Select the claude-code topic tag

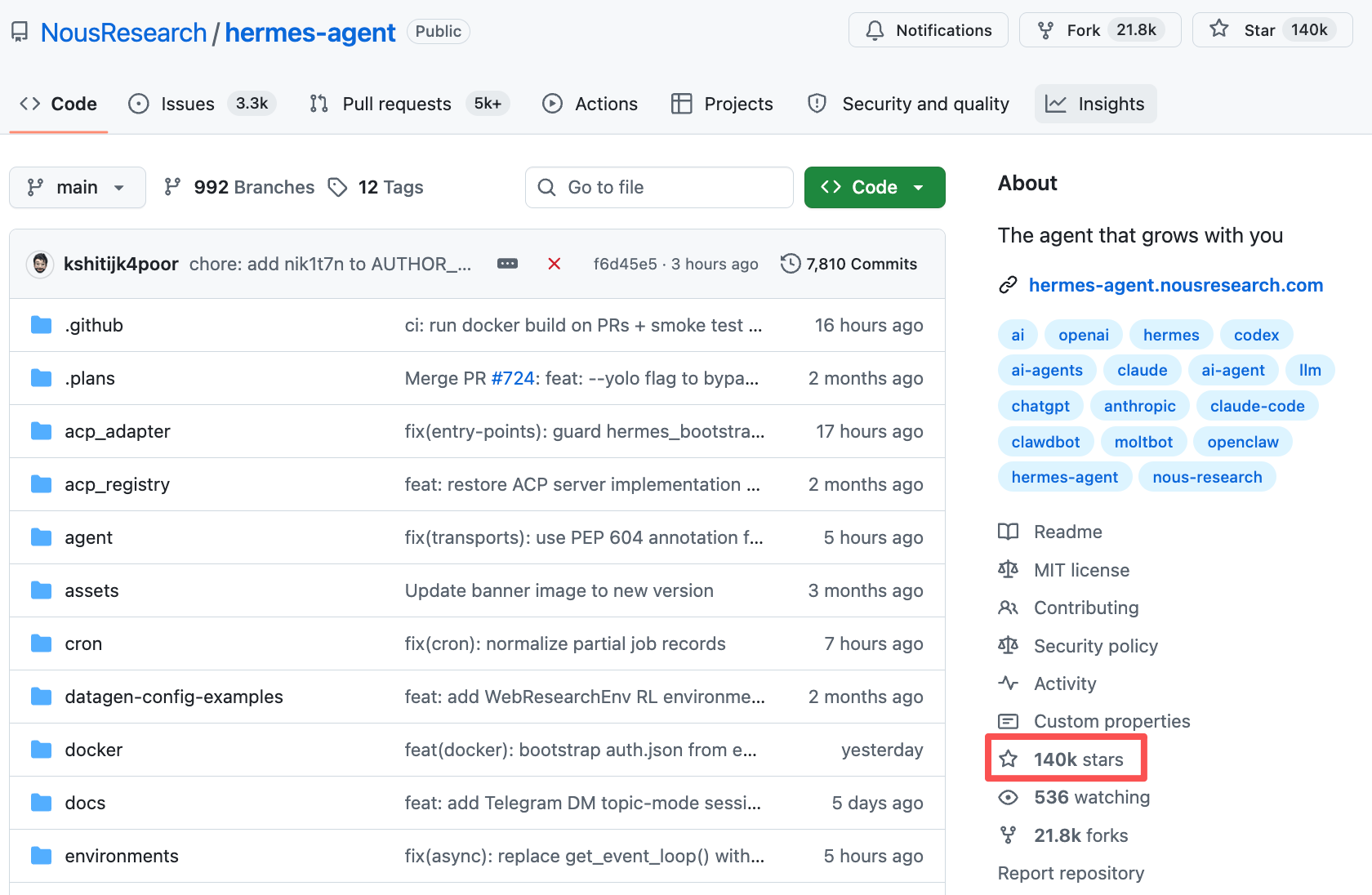1258,406
